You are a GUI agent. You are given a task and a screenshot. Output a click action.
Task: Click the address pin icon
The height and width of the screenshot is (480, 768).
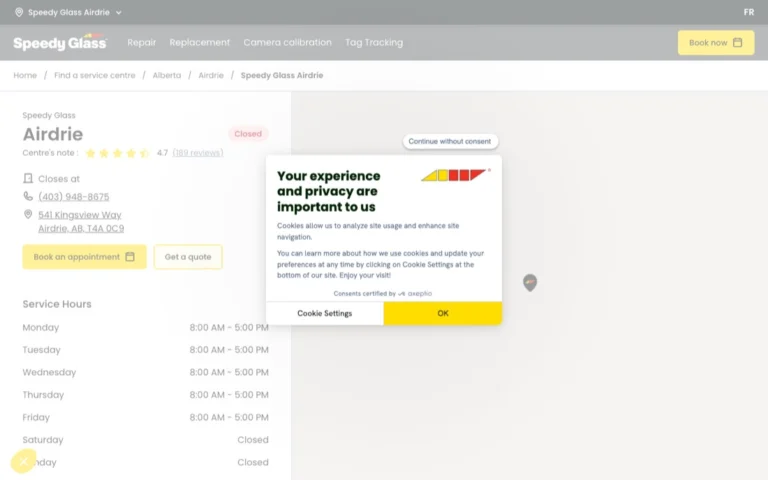coord(28,215)
